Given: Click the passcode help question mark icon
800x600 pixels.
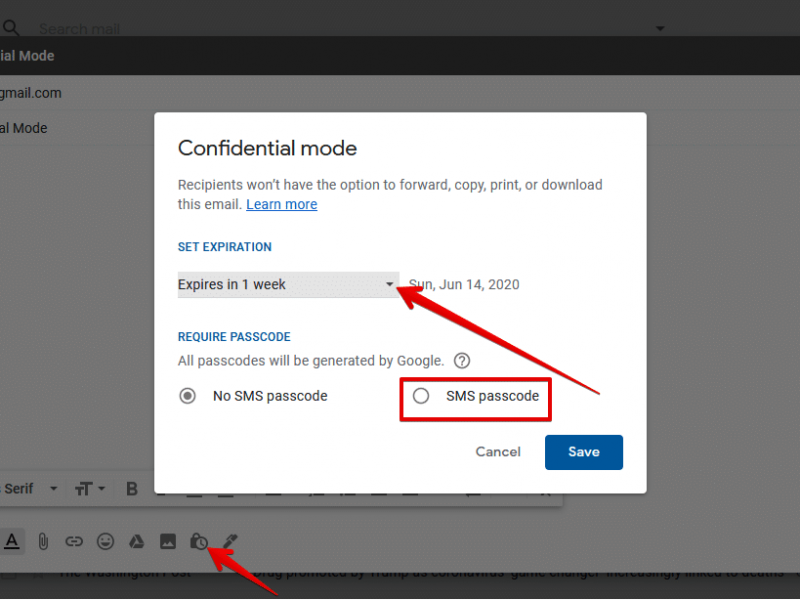Looking at the screenshot, I should (x=462, y=361).
